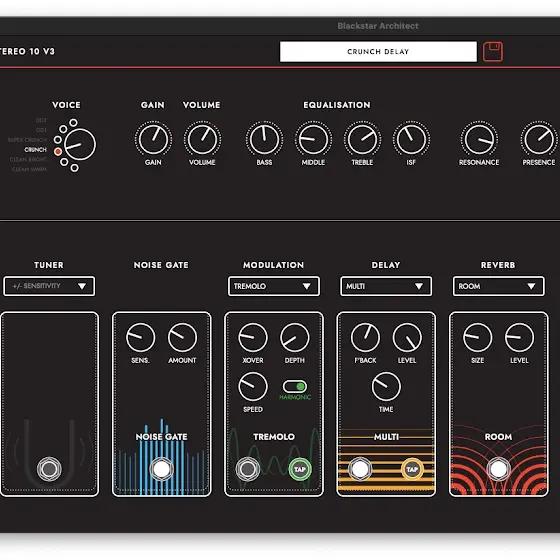Click the Blackstar Architect window title
560x560 pixels.
coord(378,26)
